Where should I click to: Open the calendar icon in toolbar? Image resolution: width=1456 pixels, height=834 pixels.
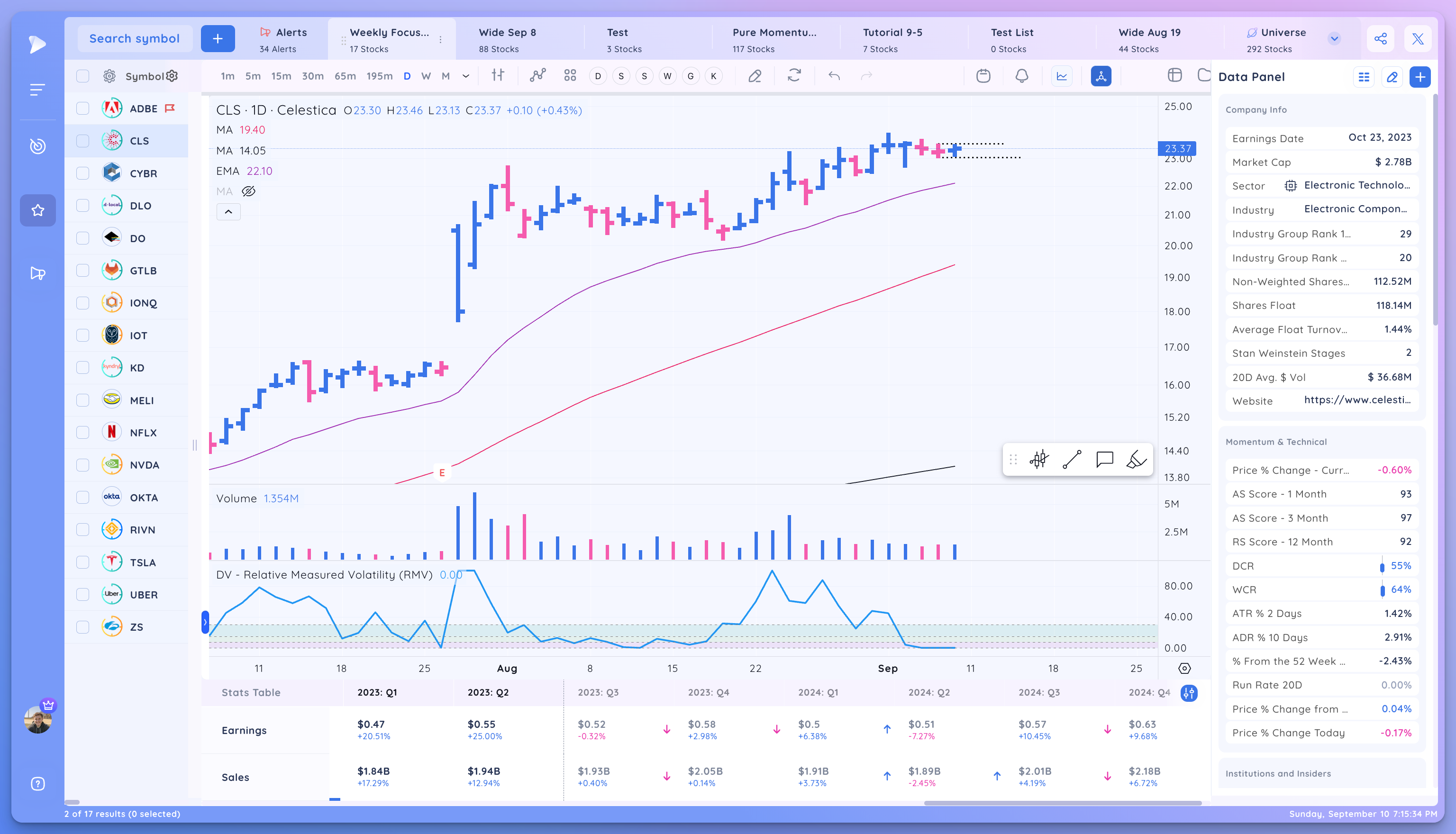coord(983,76)
